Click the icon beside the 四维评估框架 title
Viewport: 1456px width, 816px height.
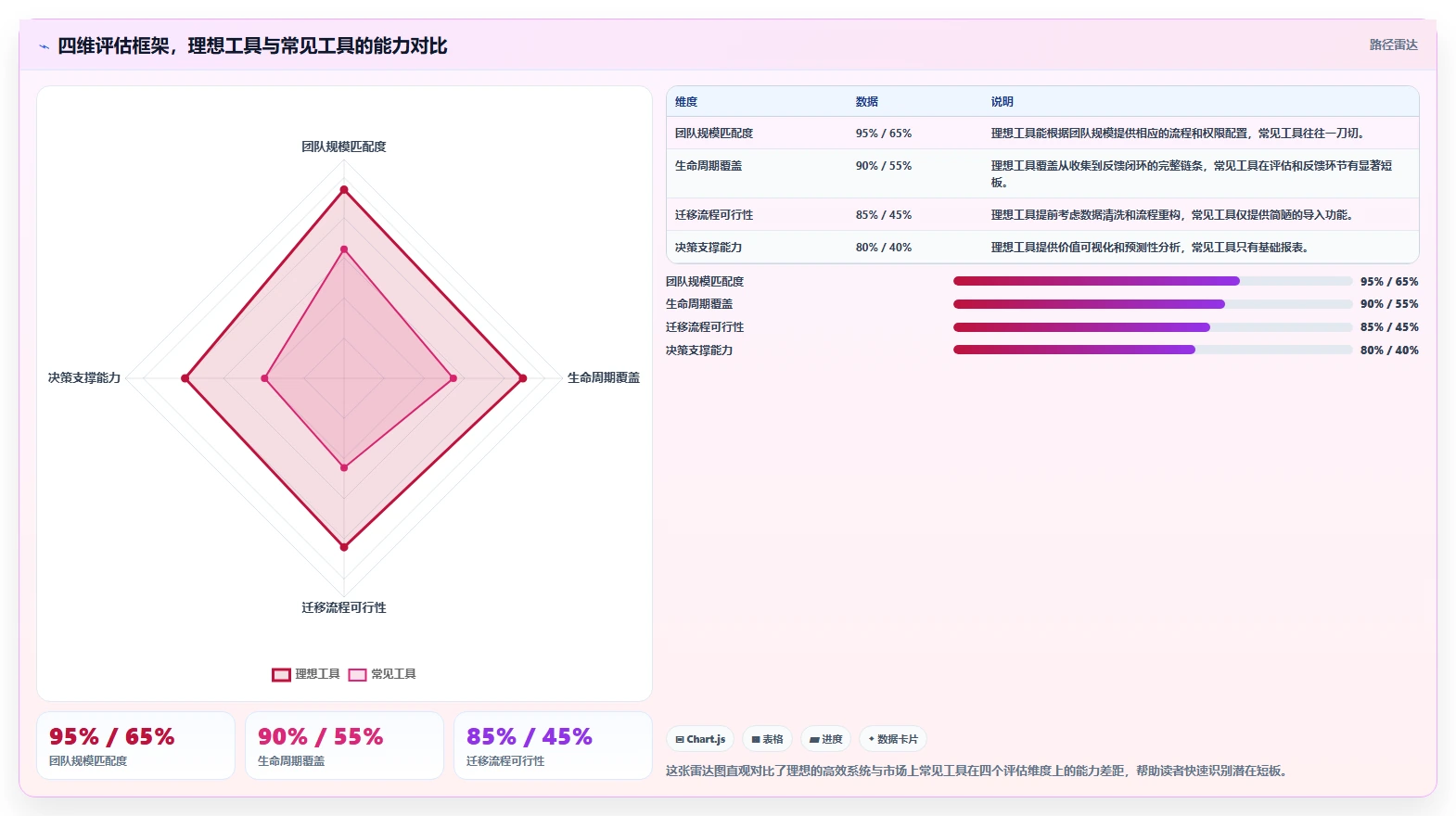pos(44,46)
